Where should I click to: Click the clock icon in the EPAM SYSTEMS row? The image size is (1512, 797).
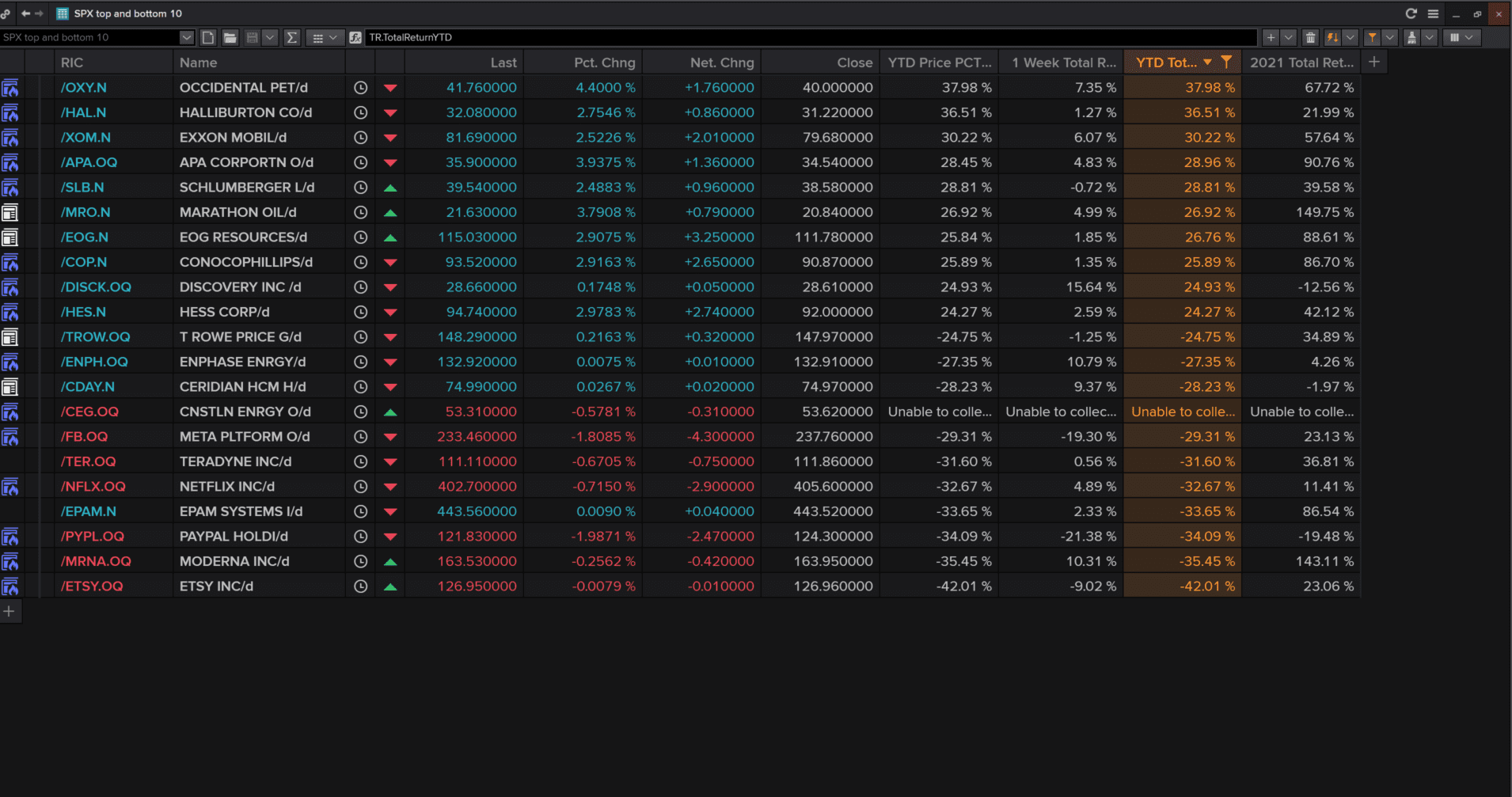pyautogui.click(x=360, y=511)
